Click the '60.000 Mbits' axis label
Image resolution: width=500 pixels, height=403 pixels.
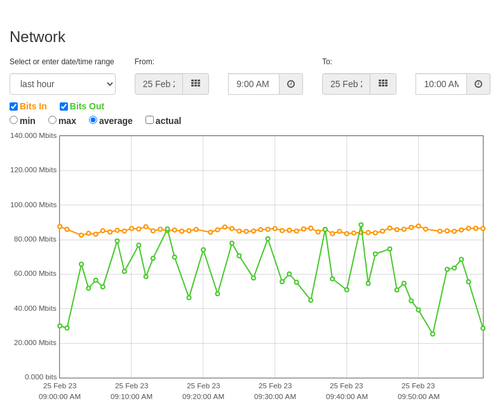pos(35,274)
